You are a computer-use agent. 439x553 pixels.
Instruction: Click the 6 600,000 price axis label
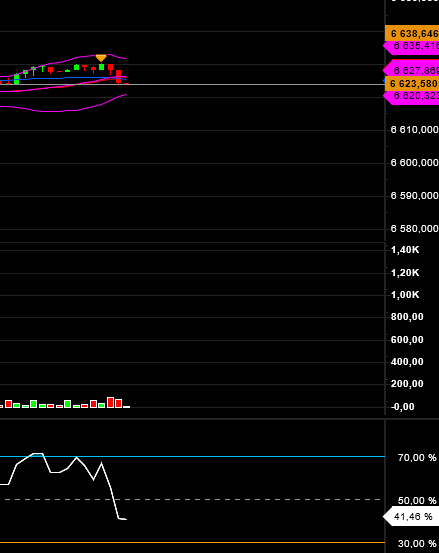click(x=414, y=163)
